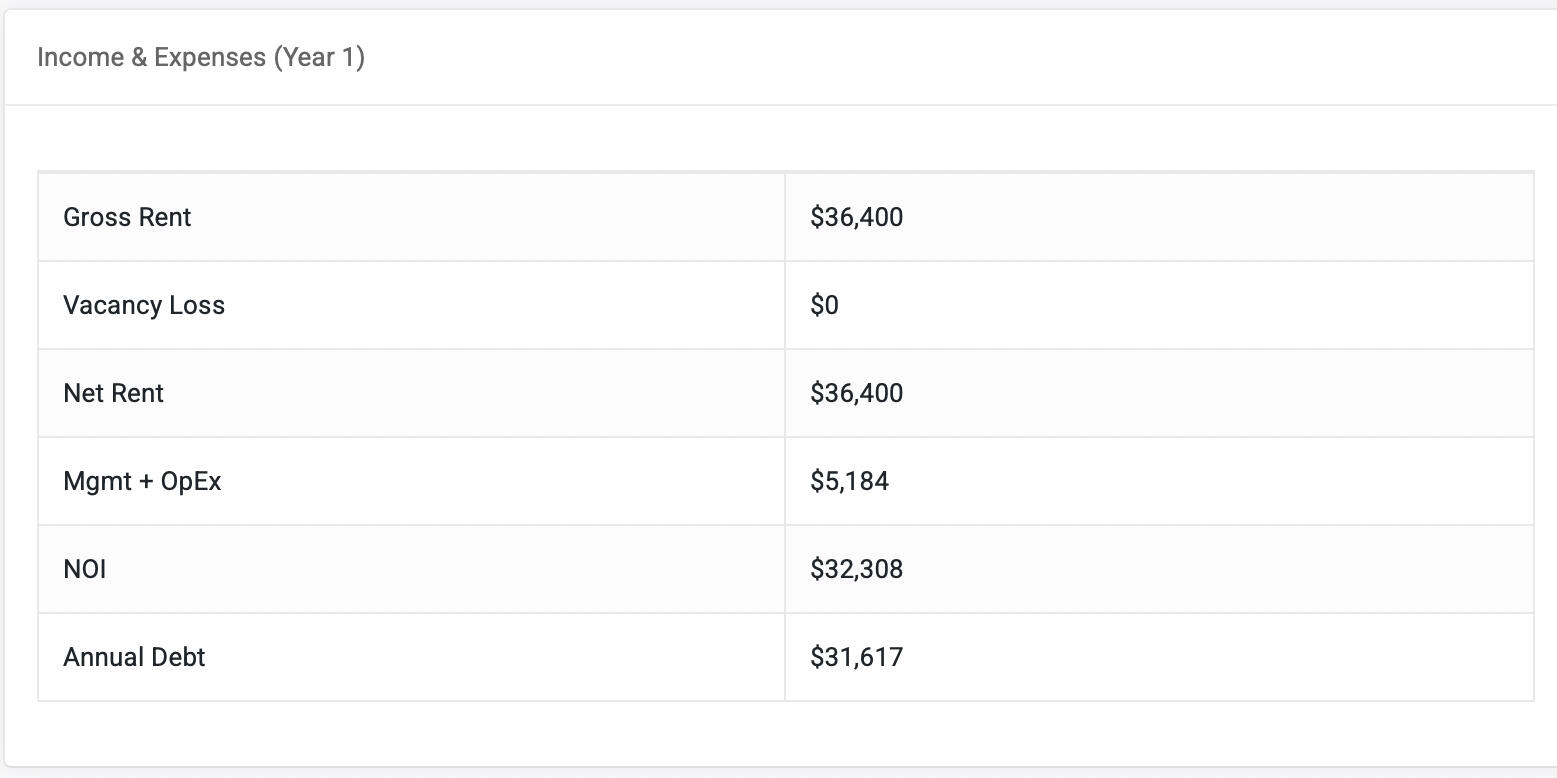The image size is (1557, 778).
Task: Click the $36,400 amount beside Gross Rent
Action: click(x=856, y=217)
